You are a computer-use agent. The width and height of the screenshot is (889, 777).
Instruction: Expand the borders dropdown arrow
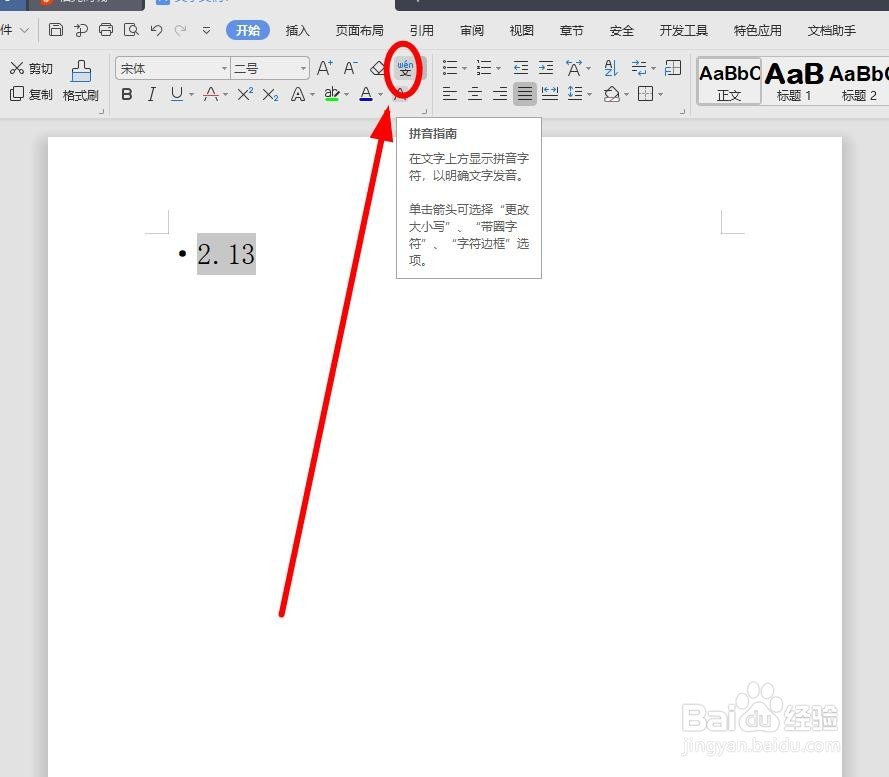(x=661, y=94)
